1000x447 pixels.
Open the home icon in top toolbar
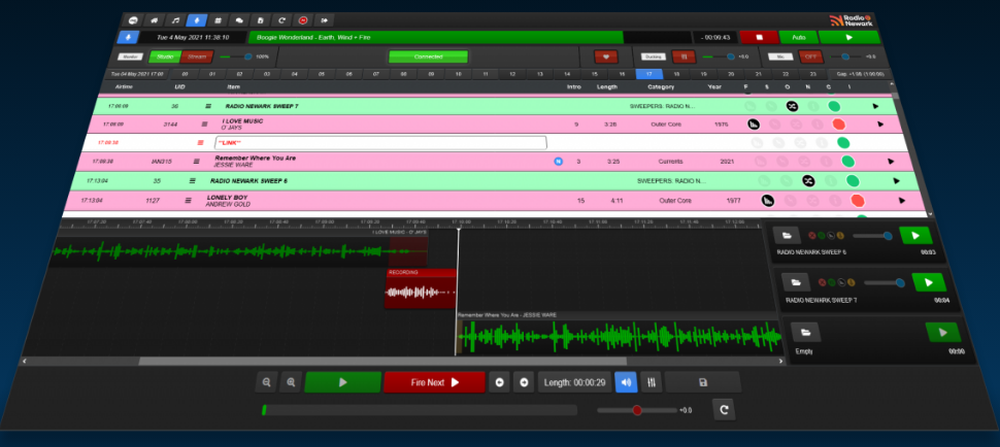(x=154, y=20)
